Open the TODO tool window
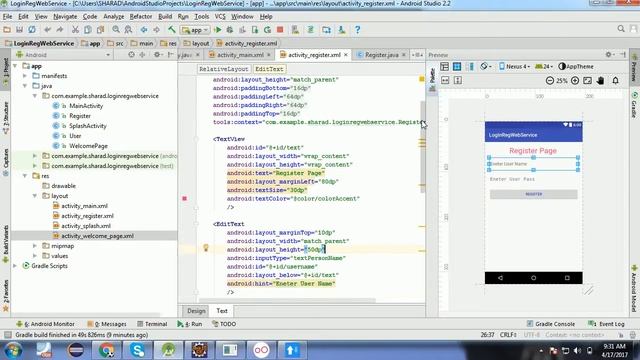Image resolution: width=640 pixels, height=360 pixels. [224, 324]
